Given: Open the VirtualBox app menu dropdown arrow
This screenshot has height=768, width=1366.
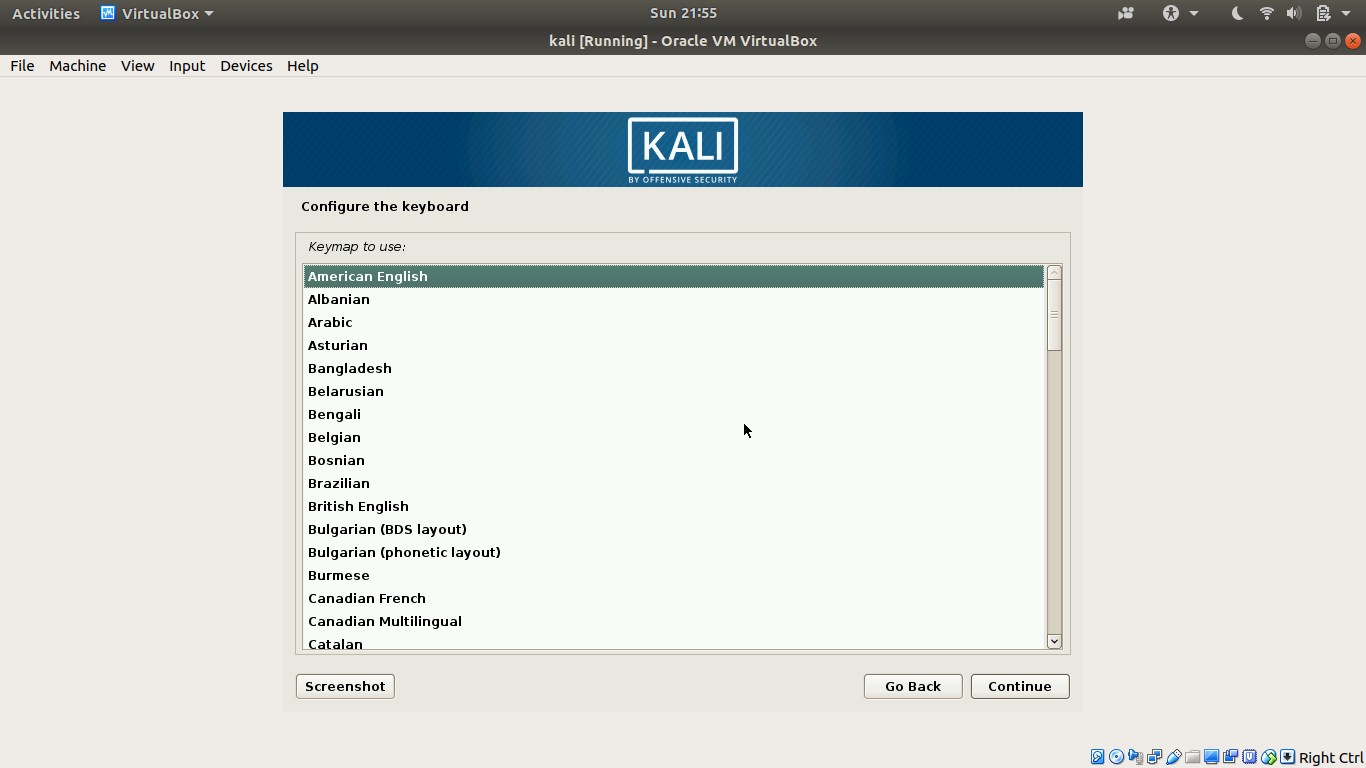Looking at the screenshot, I should point(209,14).
